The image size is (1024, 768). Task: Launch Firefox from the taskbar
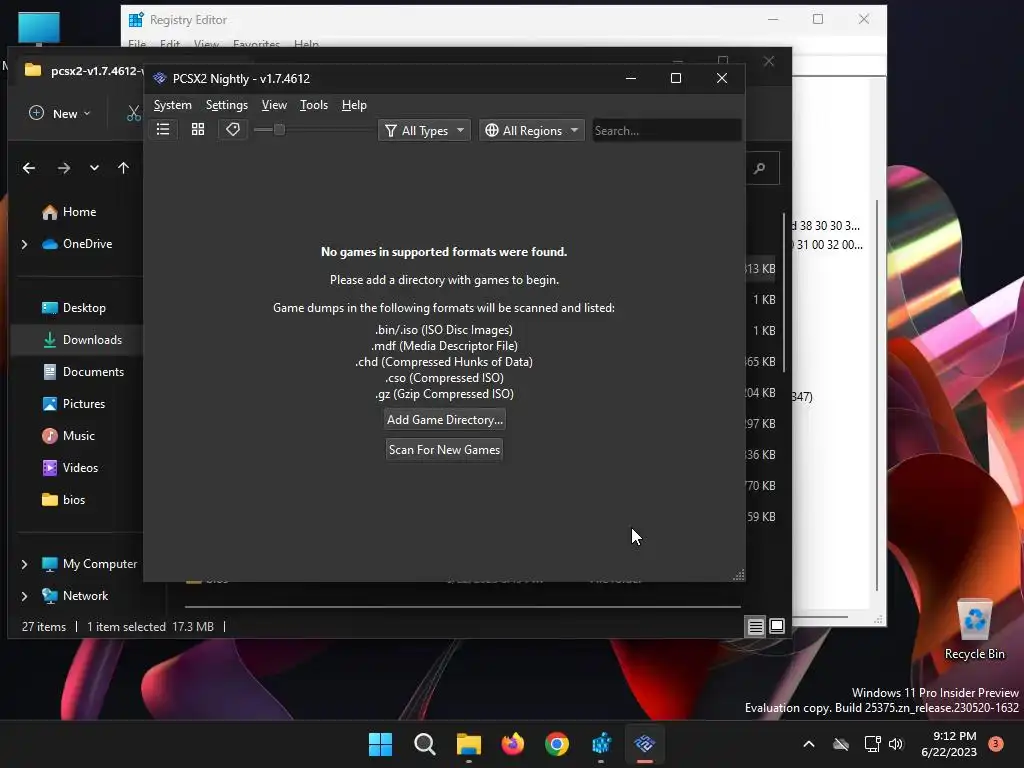(x=513, y=744)
